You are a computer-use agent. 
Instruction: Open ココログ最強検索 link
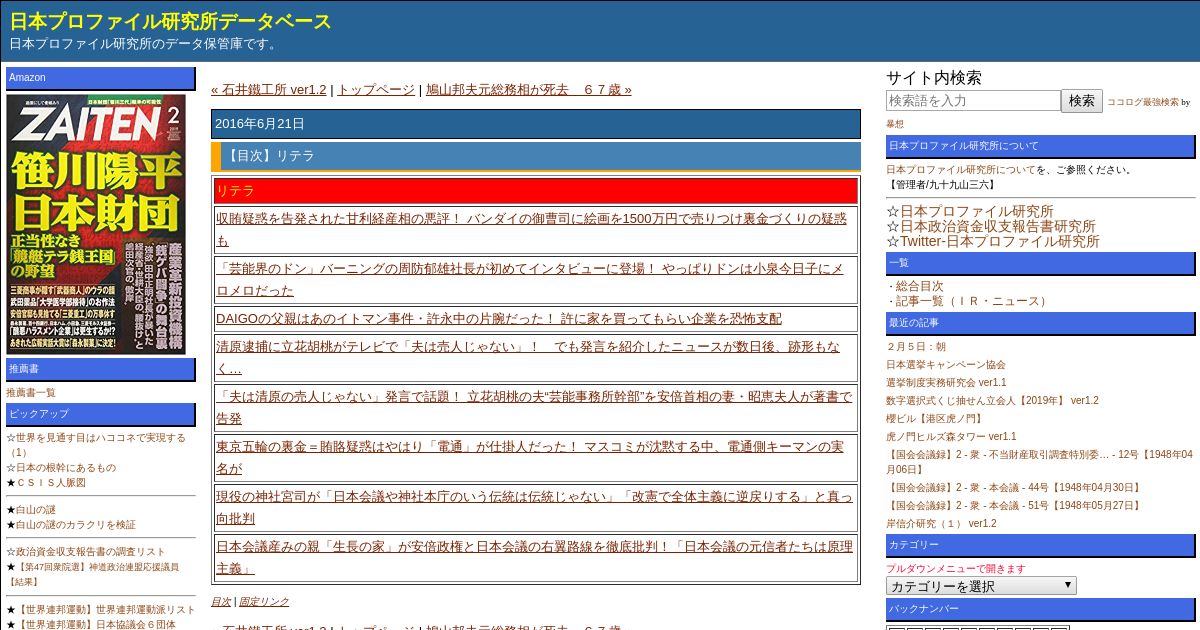click(x=1143, y=102)
